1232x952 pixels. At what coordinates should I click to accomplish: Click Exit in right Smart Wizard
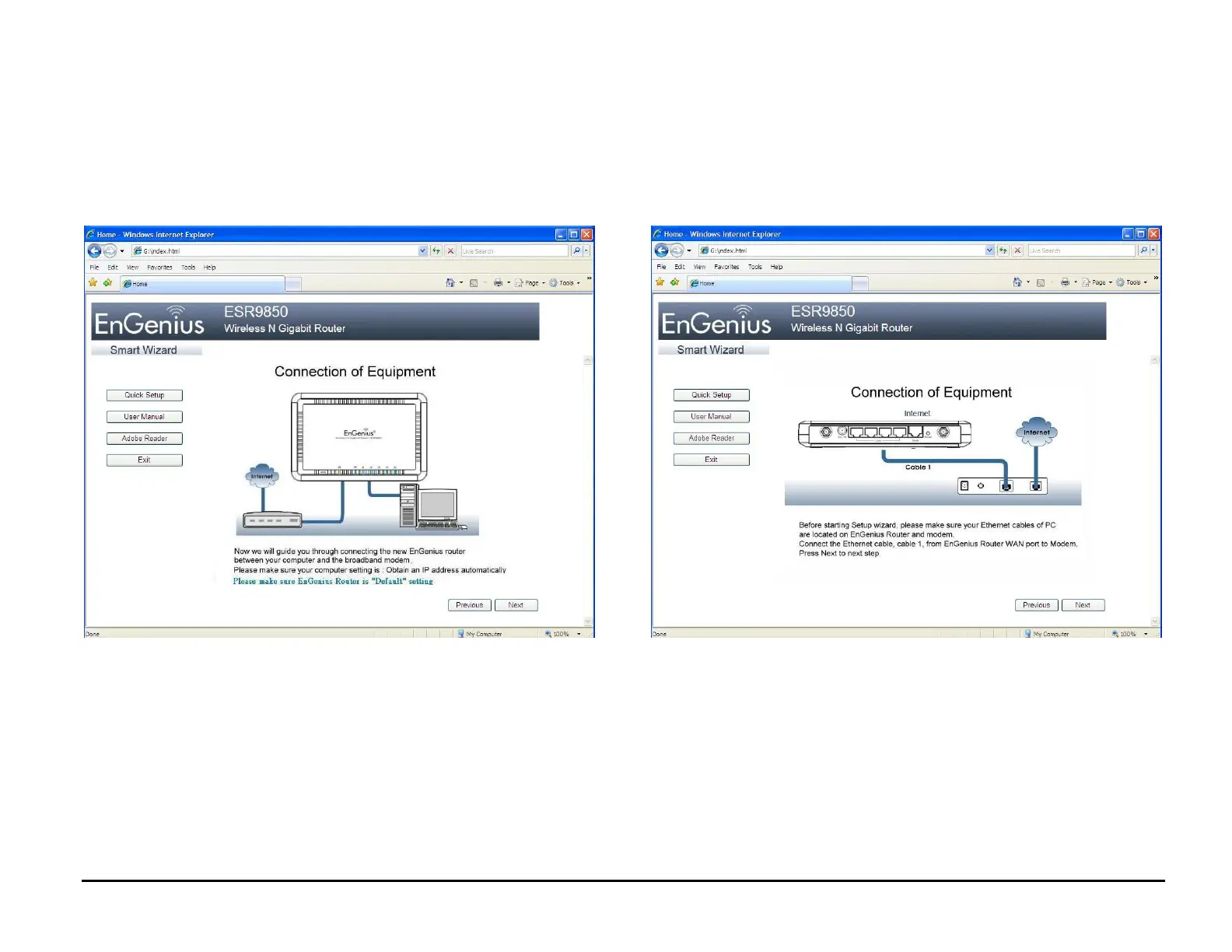point(712,460)
